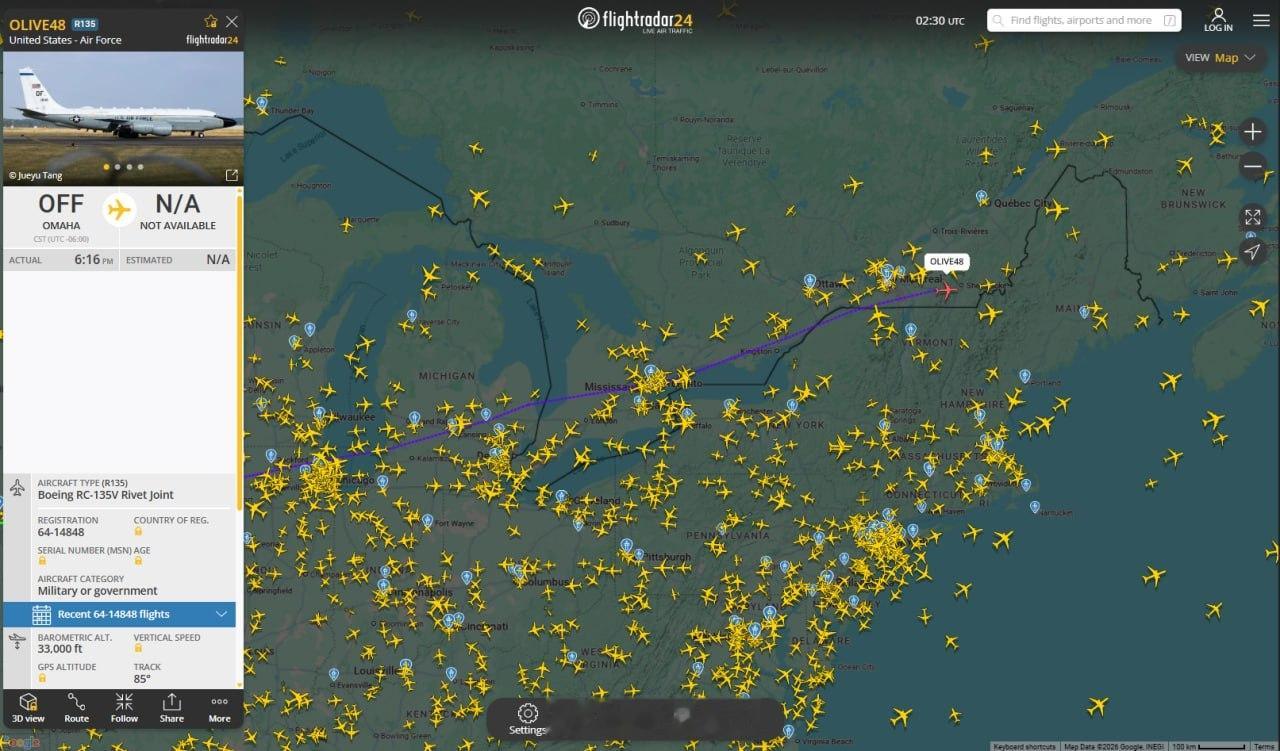
Task: Open the 3D view
Action: 28,707
